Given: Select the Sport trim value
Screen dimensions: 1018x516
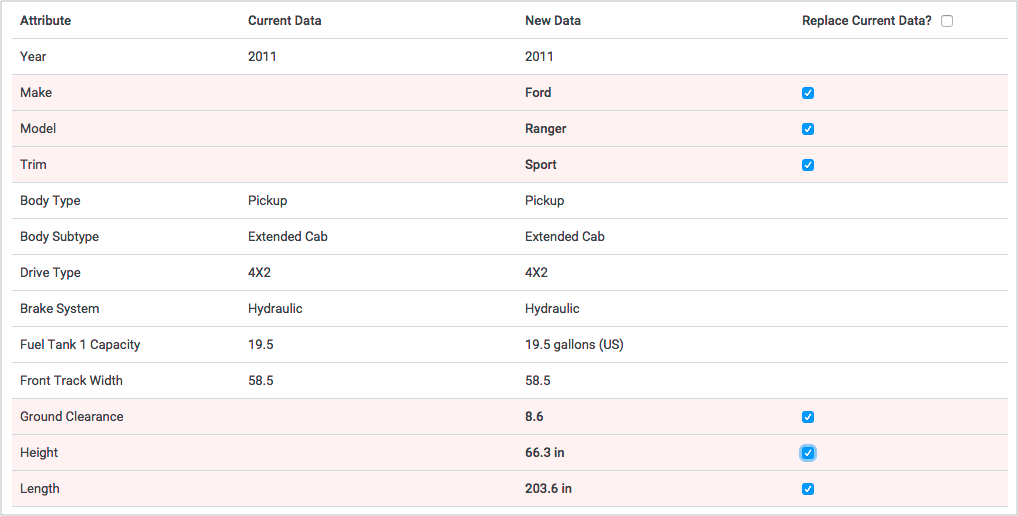Looking at the screenshot, I should click(x=540, y=165).
